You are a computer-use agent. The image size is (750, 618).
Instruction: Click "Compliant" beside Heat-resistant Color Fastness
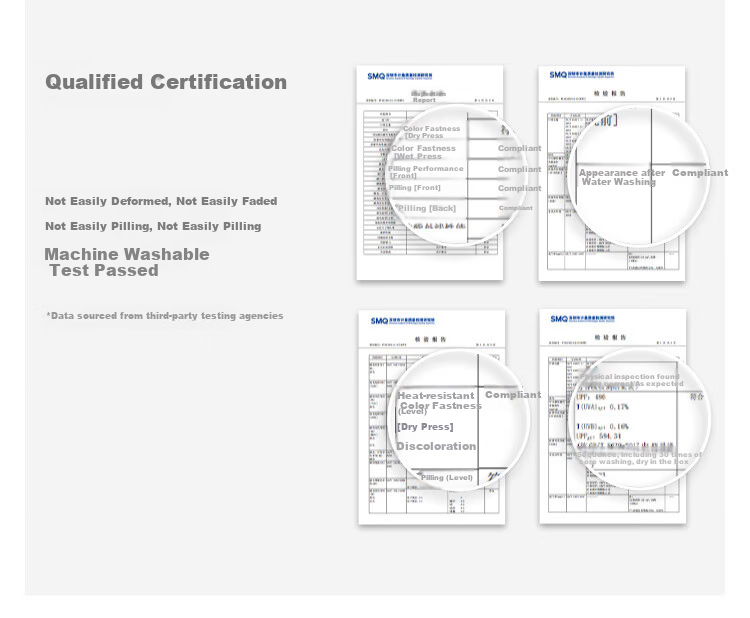513,395
